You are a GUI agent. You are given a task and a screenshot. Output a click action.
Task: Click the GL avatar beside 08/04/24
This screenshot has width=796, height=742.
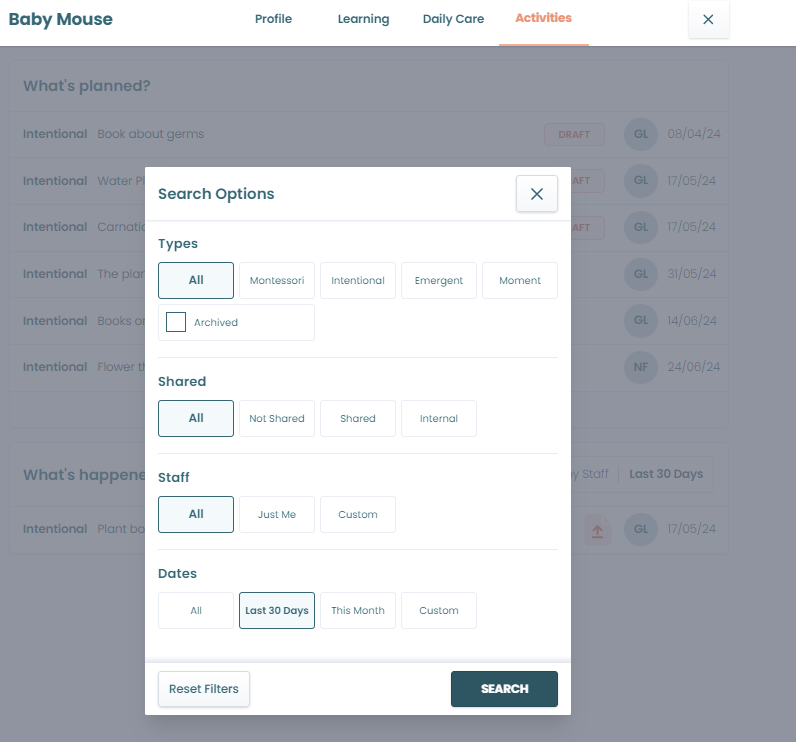pos(641,134)
